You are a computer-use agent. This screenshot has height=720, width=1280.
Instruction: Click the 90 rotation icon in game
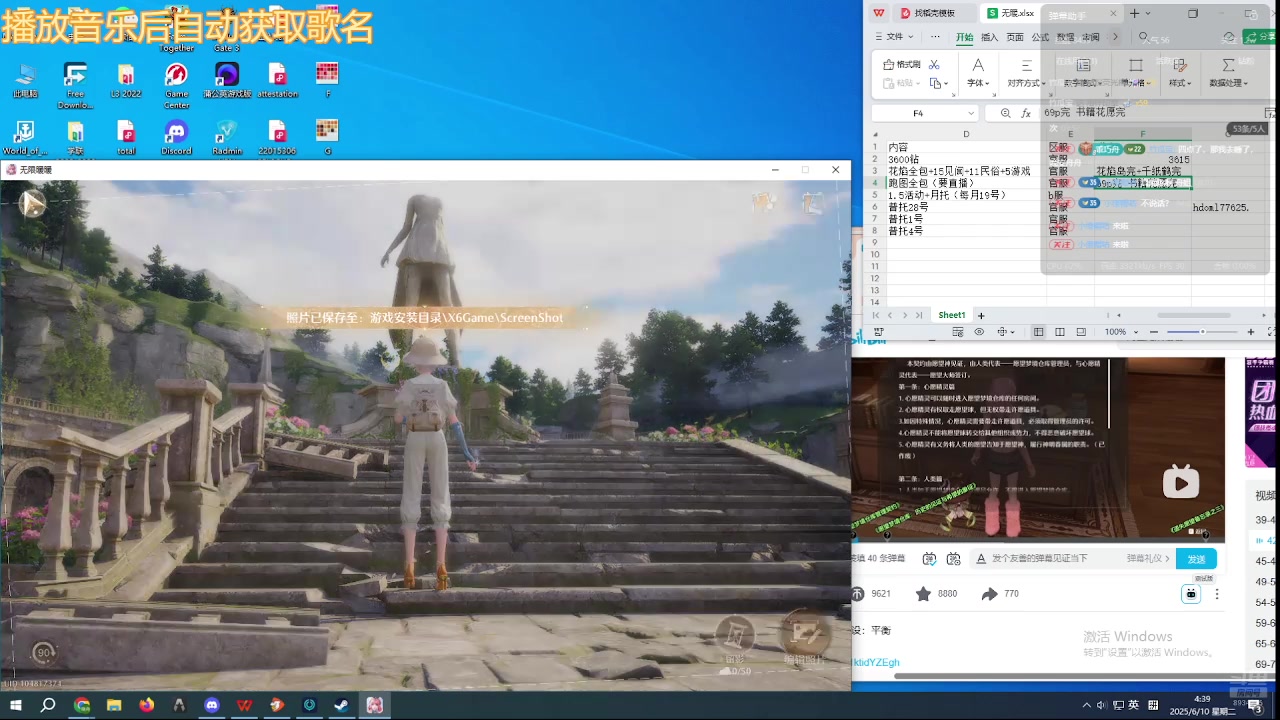tap(43, 652)
